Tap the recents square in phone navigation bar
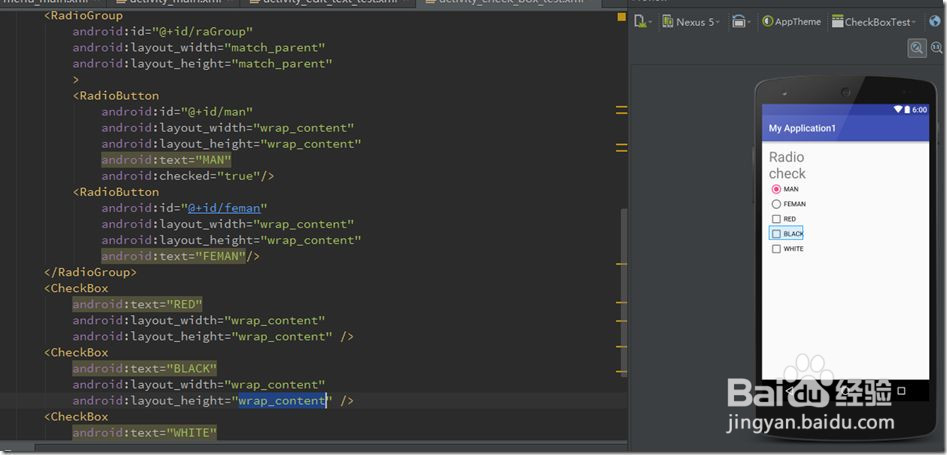947x455 pixels. pos(902,391)
